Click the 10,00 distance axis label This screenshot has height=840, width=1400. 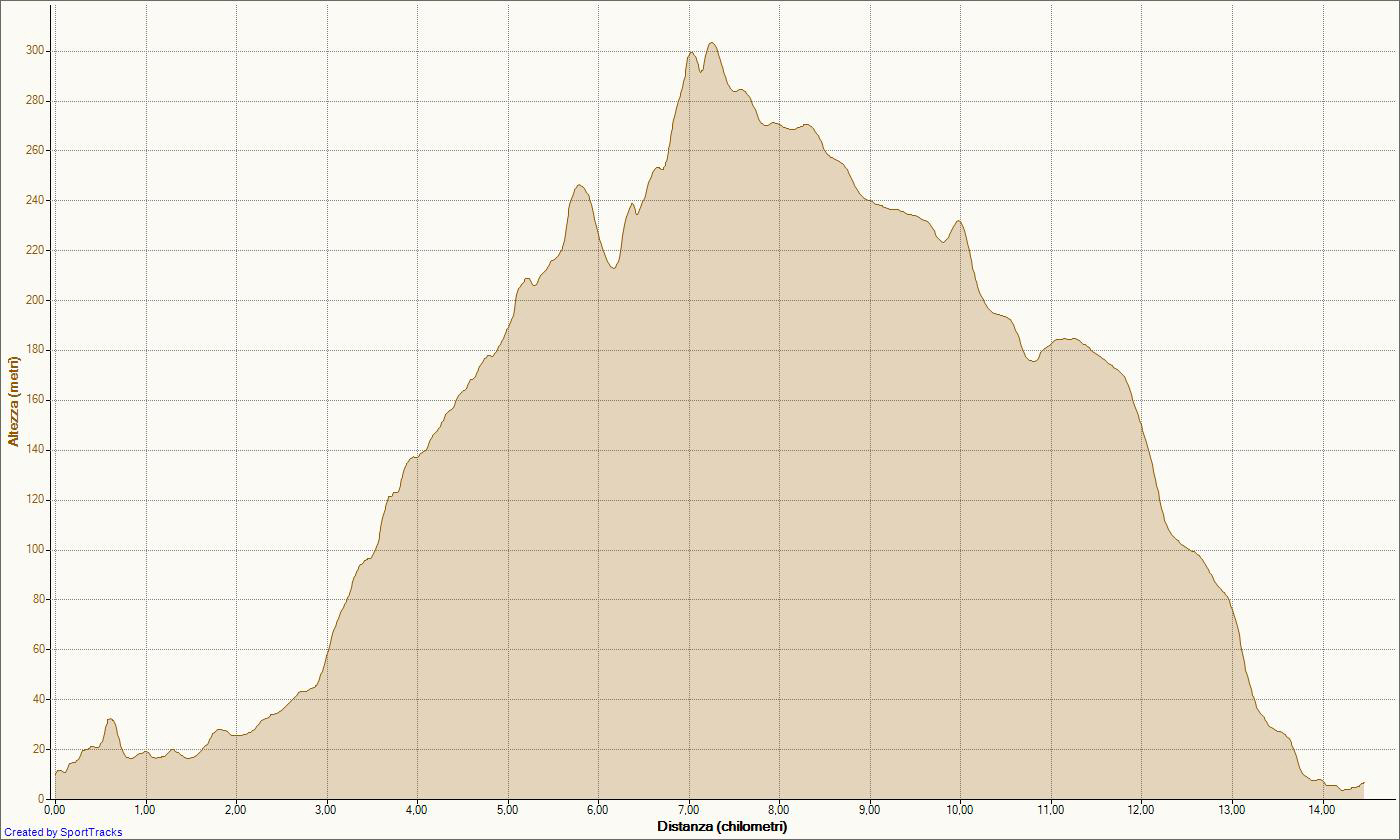pos(960,810)
